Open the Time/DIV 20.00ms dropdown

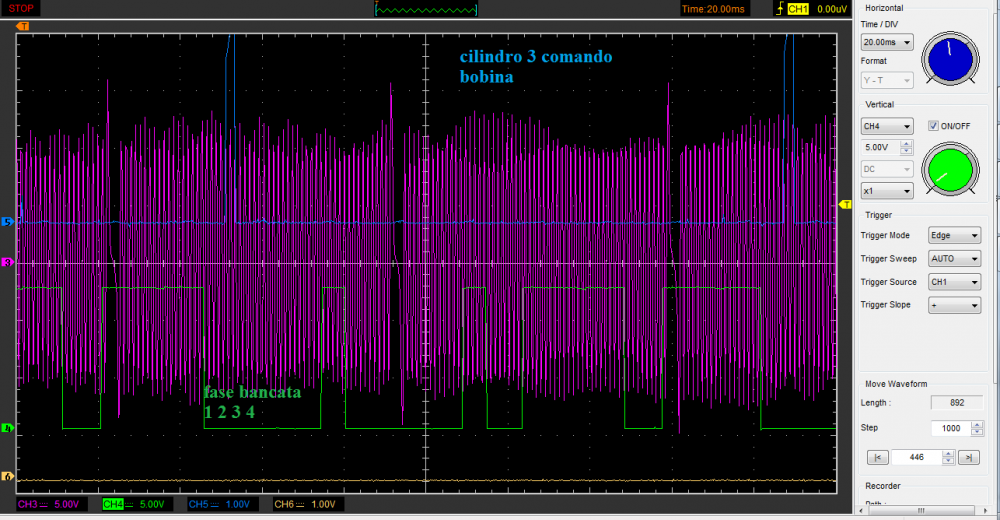(x=886, y=42)
